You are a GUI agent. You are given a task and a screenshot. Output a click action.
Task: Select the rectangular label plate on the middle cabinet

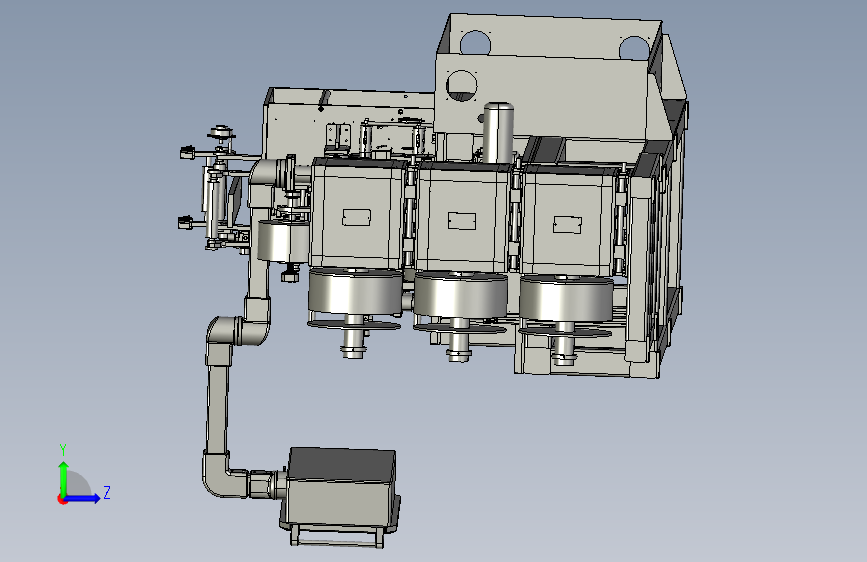click(462, 221)
